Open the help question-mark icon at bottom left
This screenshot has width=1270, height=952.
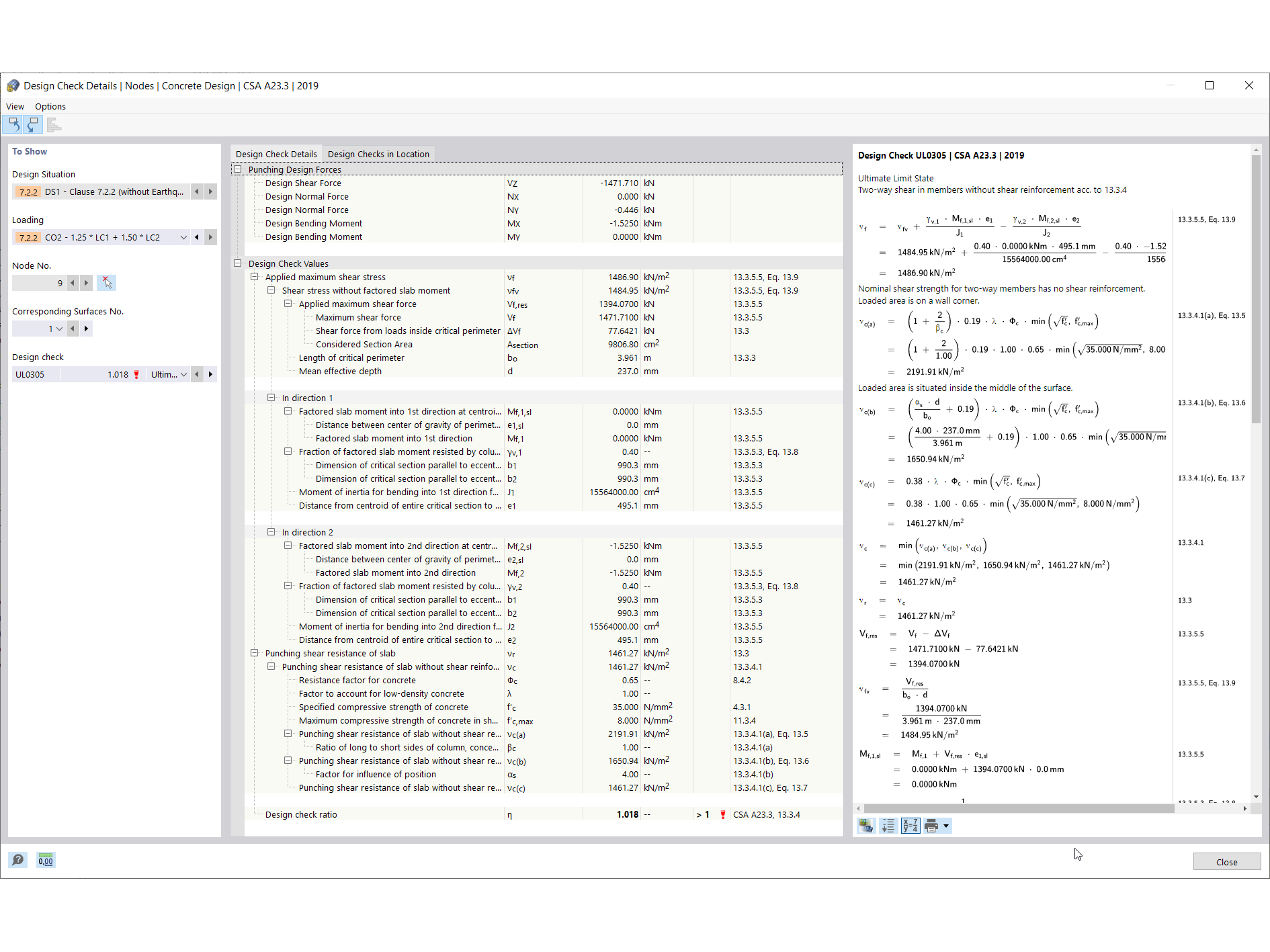[x=17, y=860]
